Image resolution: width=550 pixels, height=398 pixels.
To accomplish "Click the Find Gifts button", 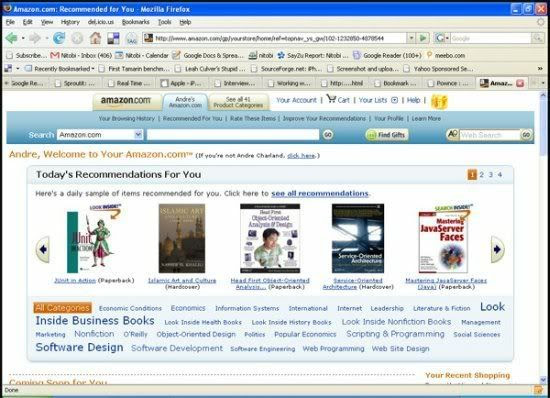I will (x=387, y=135).
